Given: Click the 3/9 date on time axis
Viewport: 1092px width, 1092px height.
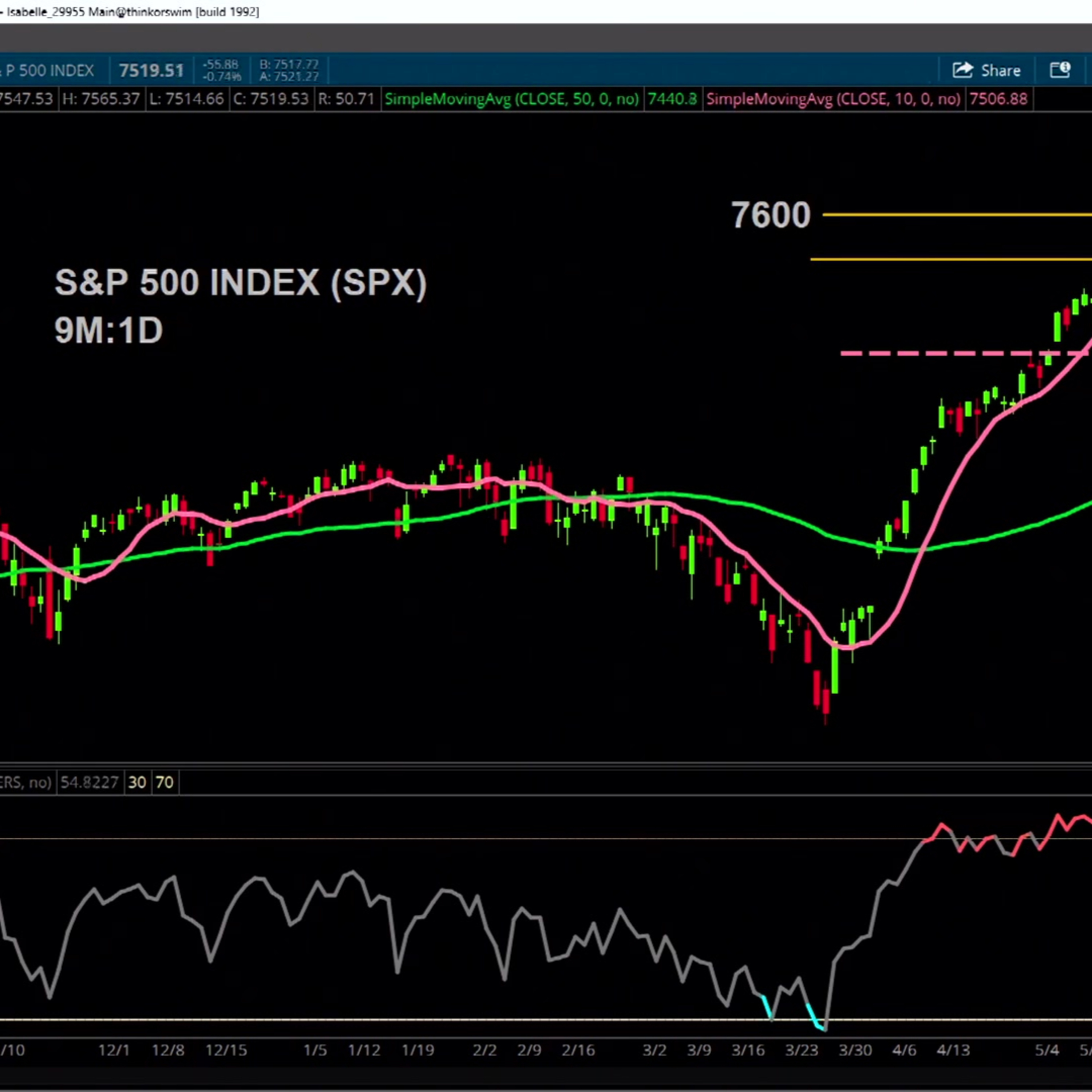Looking at the screenshot, I should (x=699, y=1050).
